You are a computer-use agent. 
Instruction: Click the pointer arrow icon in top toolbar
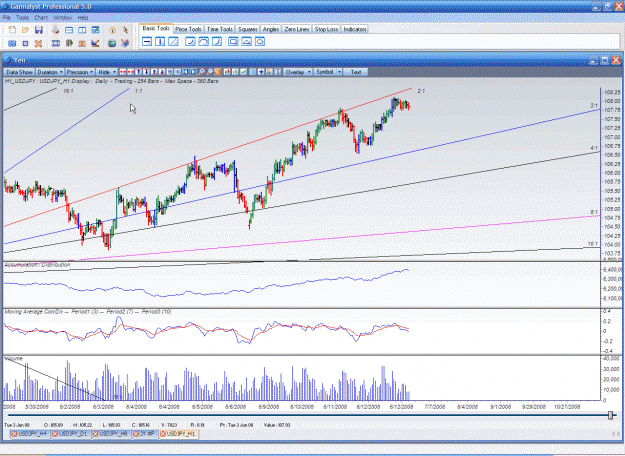(x=125, y=30)
